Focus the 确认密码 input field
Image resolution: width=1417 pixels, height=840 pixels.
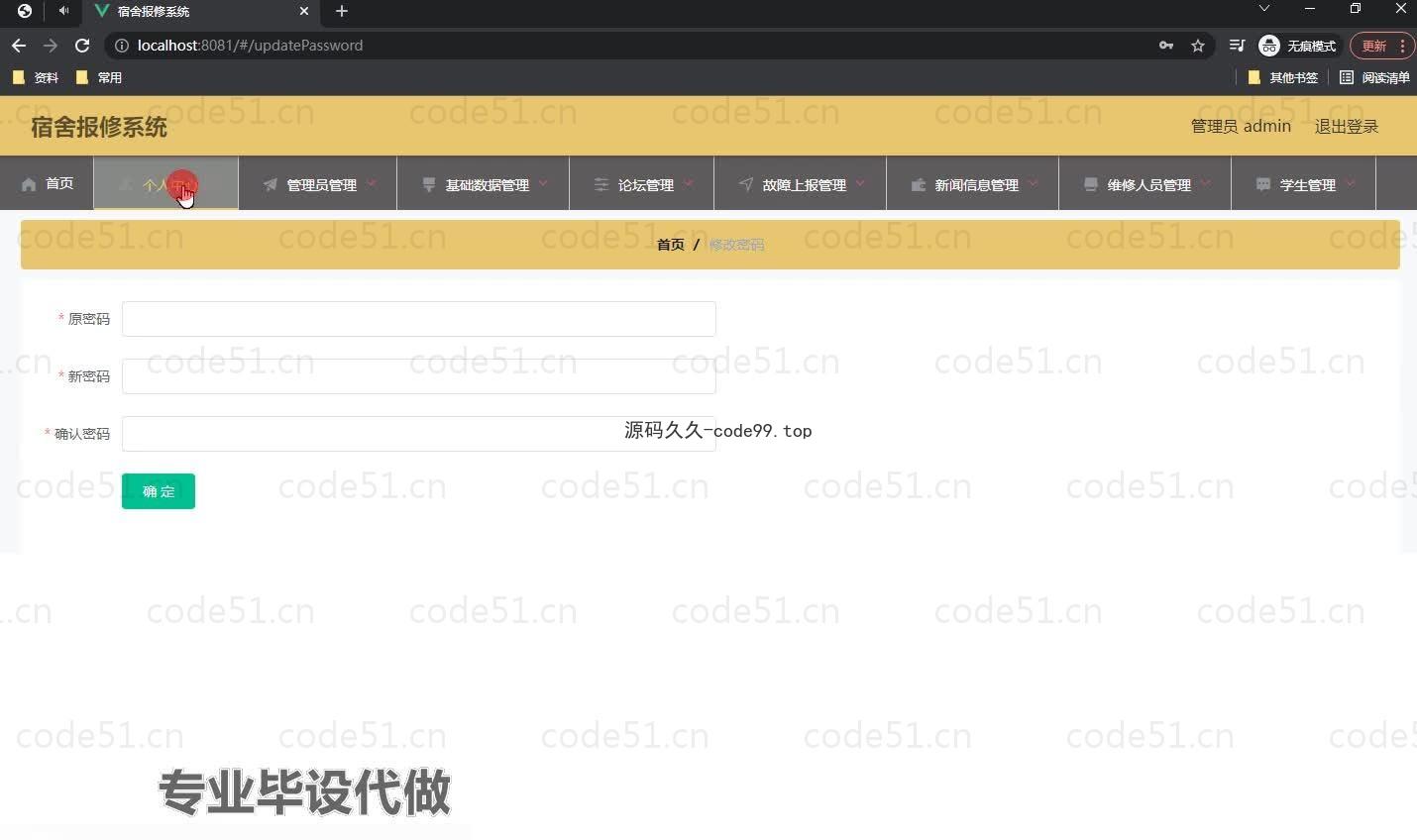pos(418,434)
